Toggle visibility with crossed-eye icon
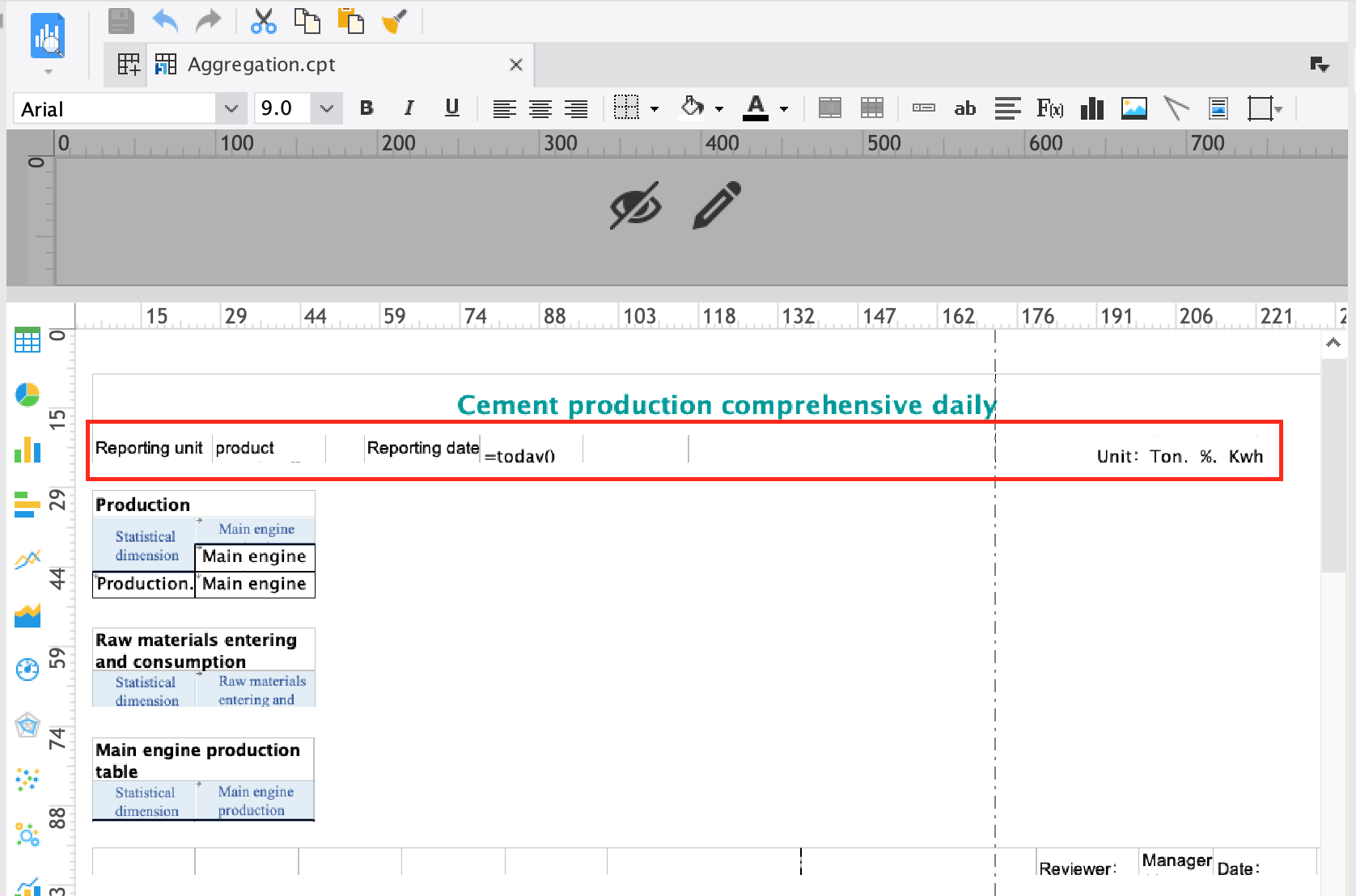 [x=635, y=205]
